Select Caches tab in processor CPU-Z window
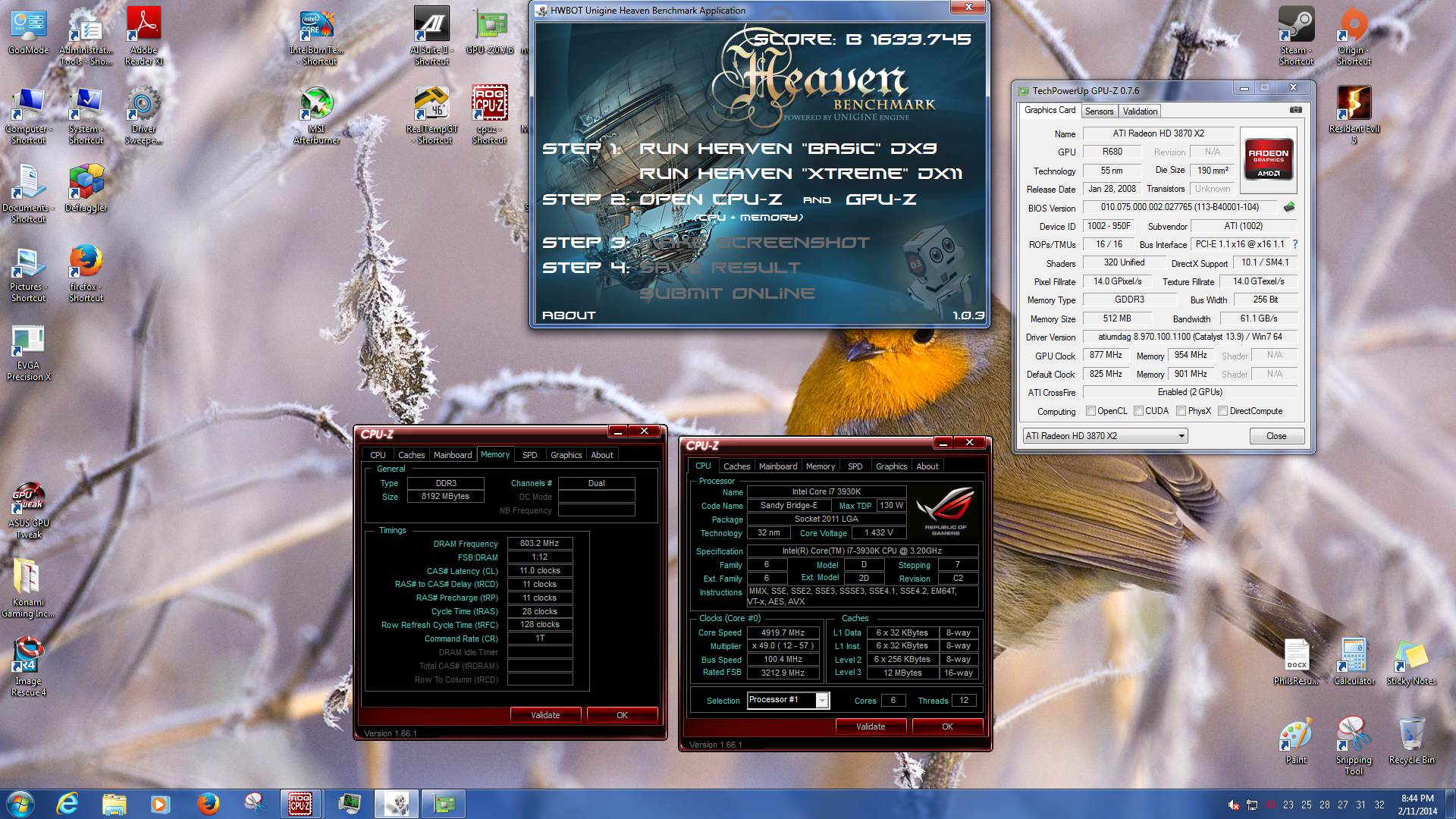This screenshot has height=819, width=1456. (x=736, y=466)
